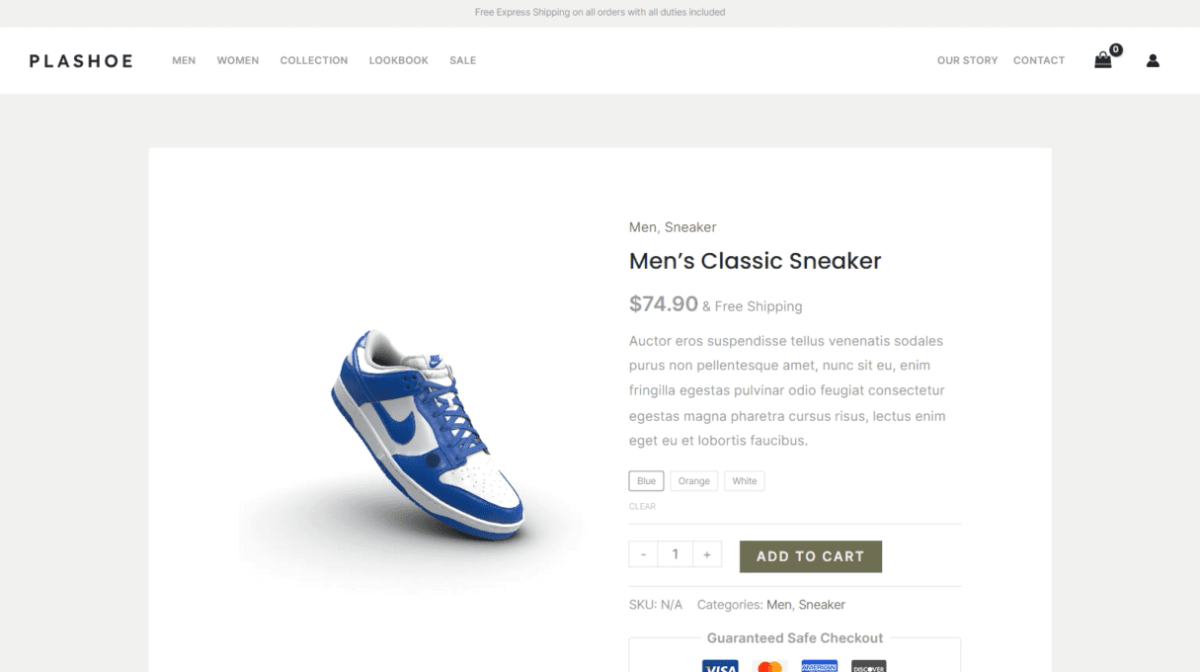Pick the White color variant
1200x672 pixels.
745,481
